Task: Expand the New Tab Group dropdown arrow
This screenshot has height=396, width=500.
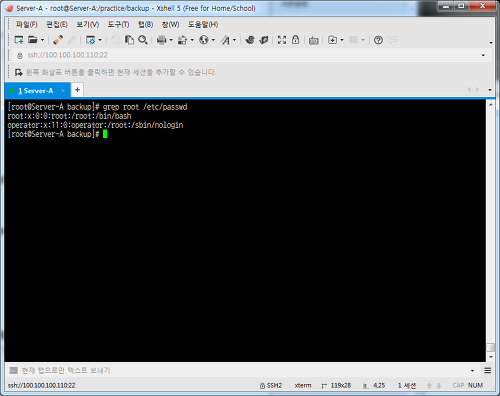Action: tap(342, 40)
